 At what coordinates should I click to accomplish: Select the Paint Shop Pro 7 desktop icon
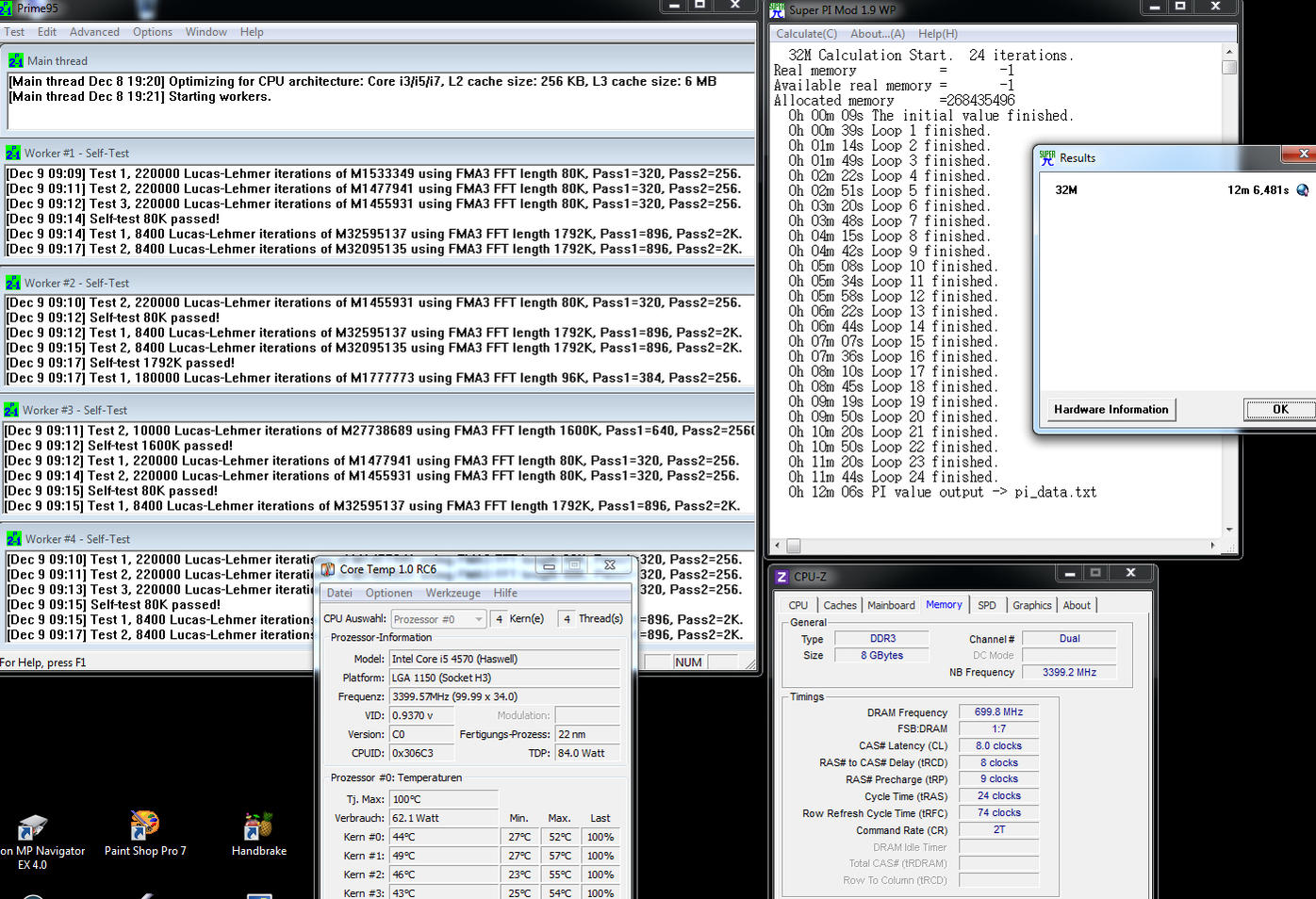[145, 835]
